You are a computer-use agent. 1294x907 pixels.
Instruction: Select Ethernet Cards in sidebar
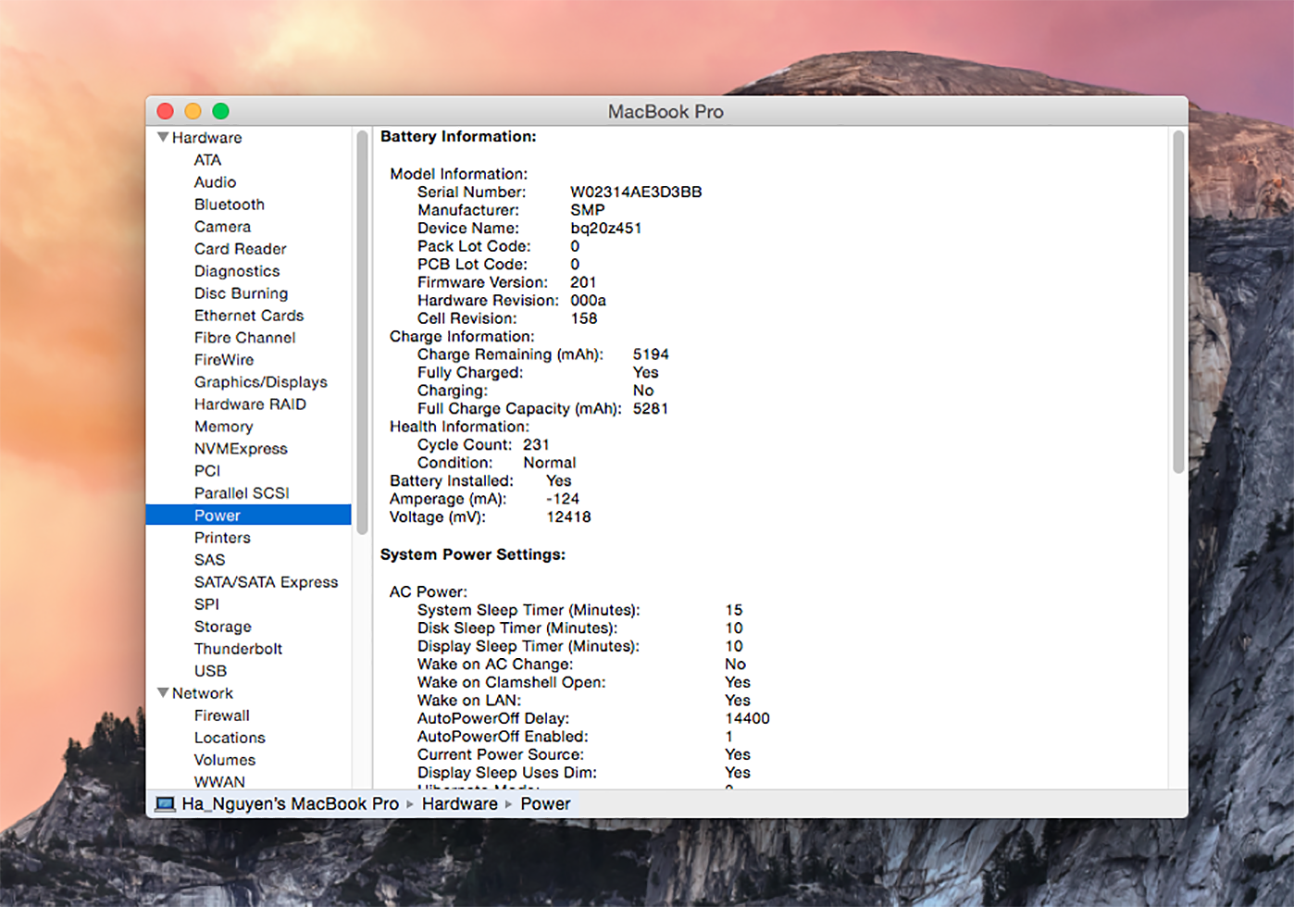pos(248,316)
